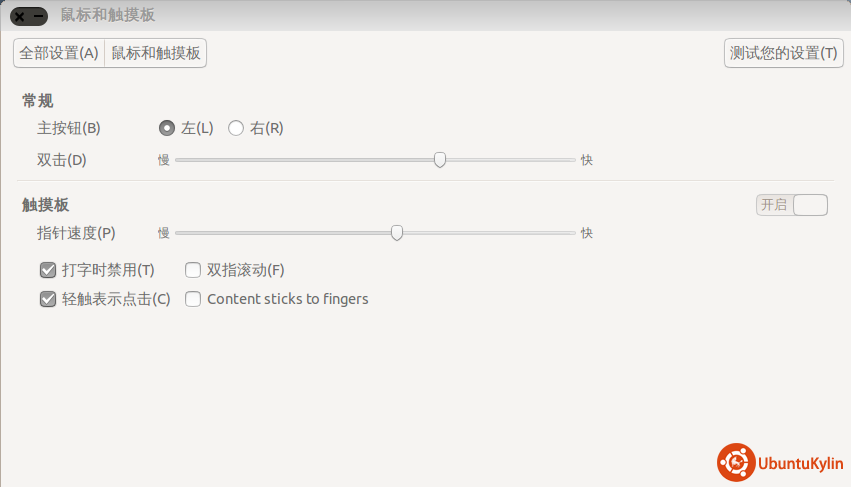
Task: Click the window title 鼠标和触摸板
Action: [x=108, y=16]
